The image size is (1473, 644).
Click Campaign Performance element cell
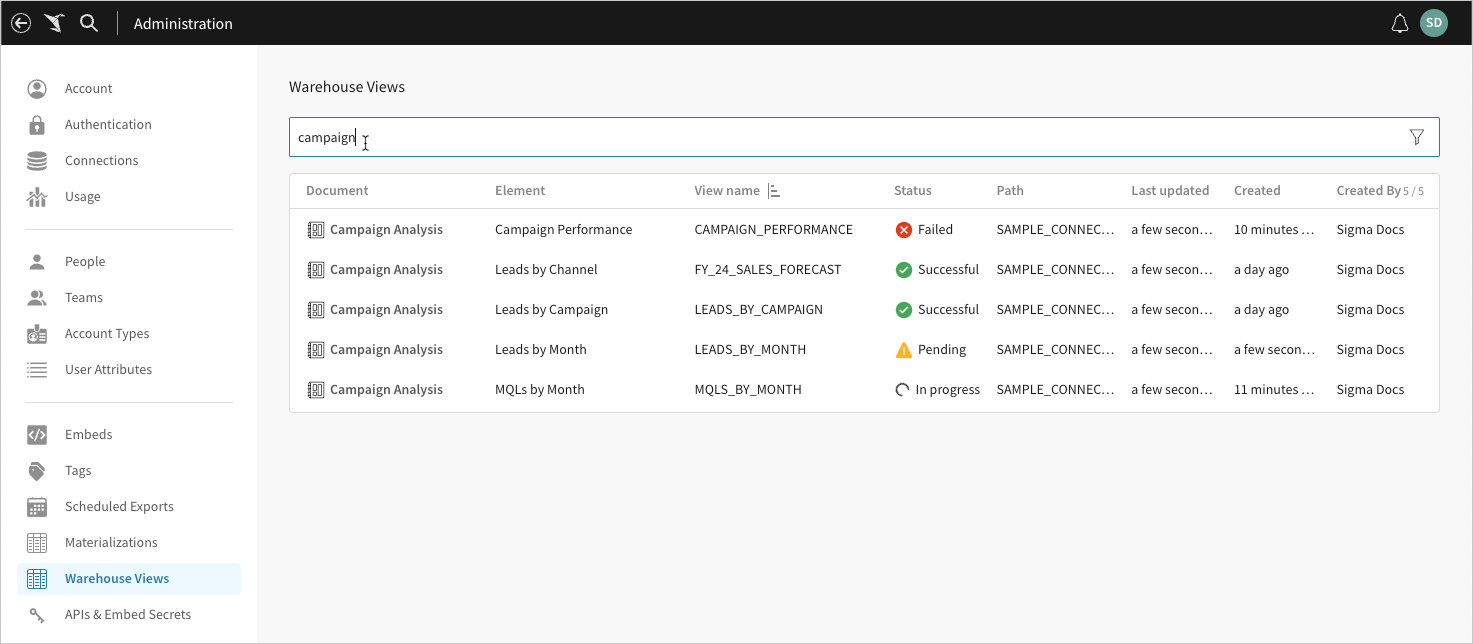pyautogui.click(x=563, y=230)
